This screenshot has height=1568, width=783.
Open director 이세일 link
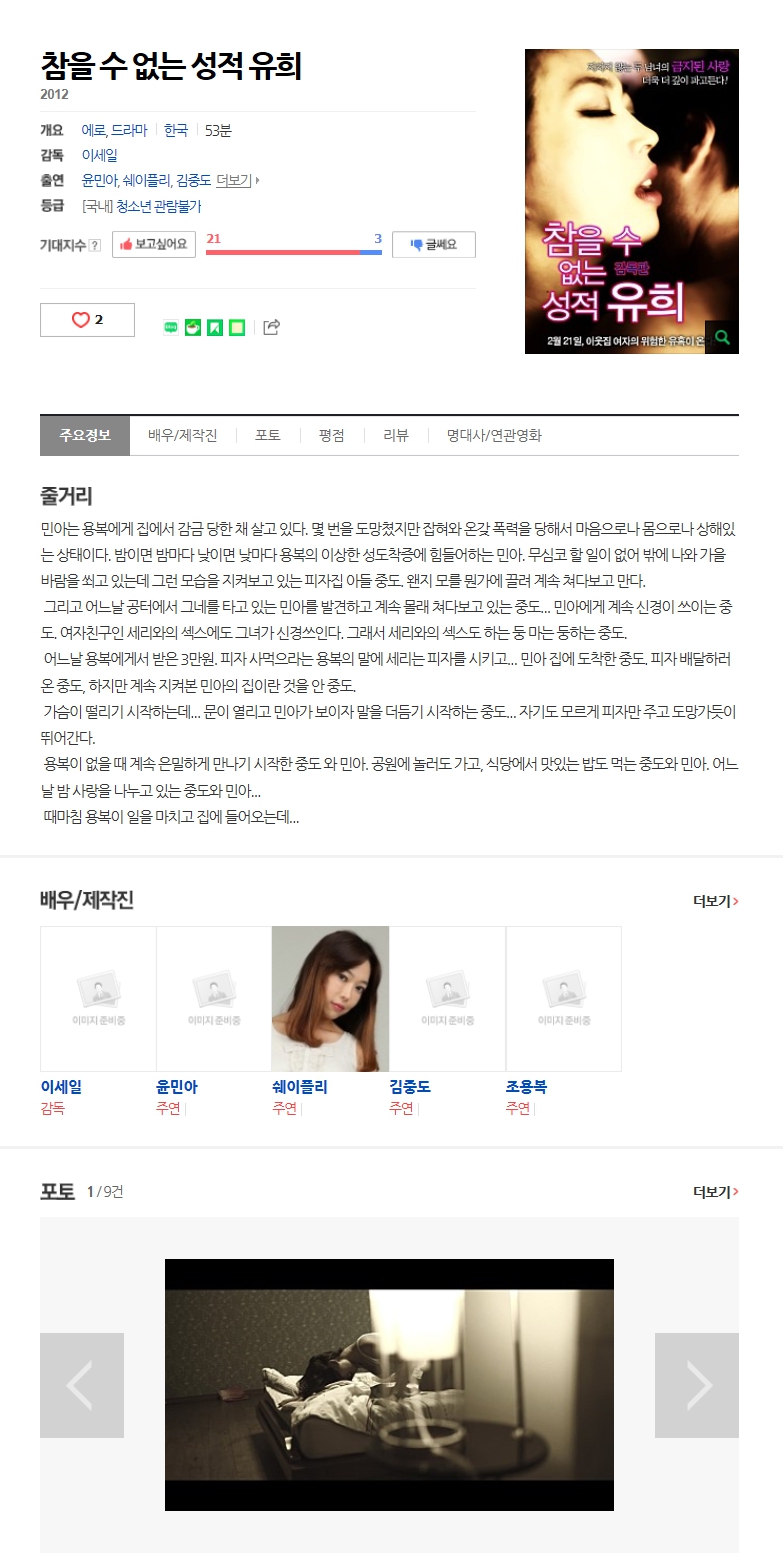[x=99, y=155]
